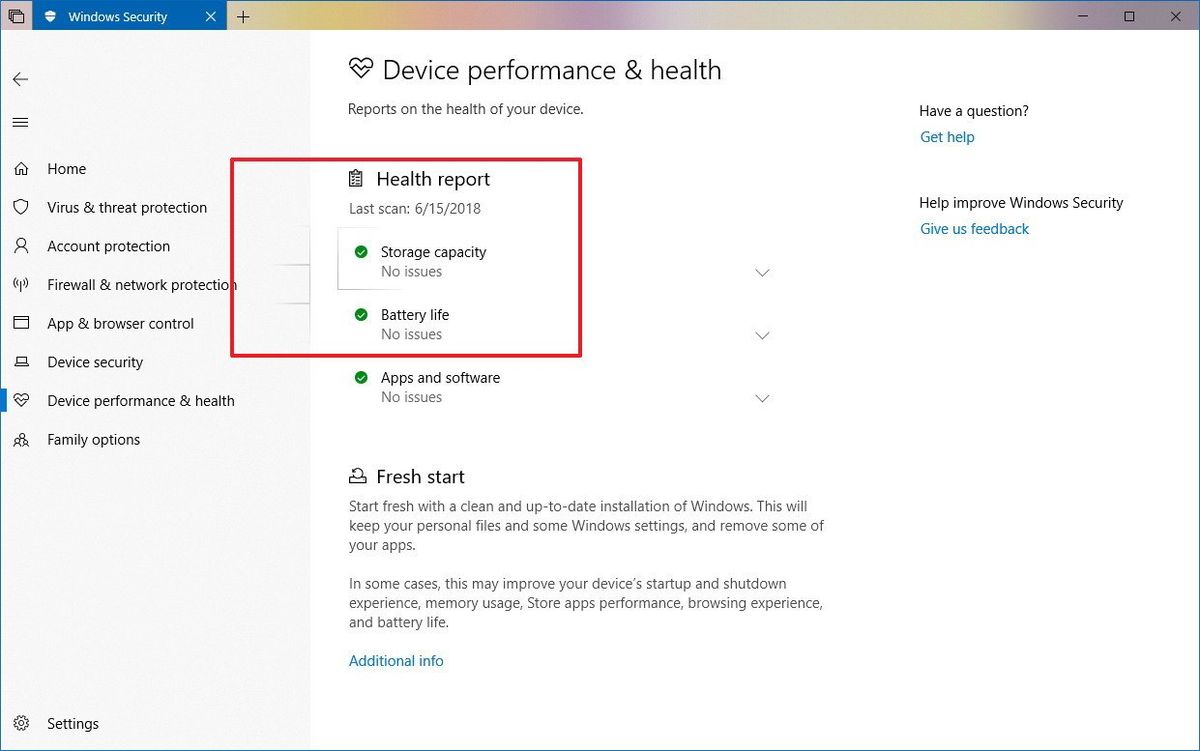Click the Device performance & health heart icon
1200x751 pixels.
[x=21, y=400]
